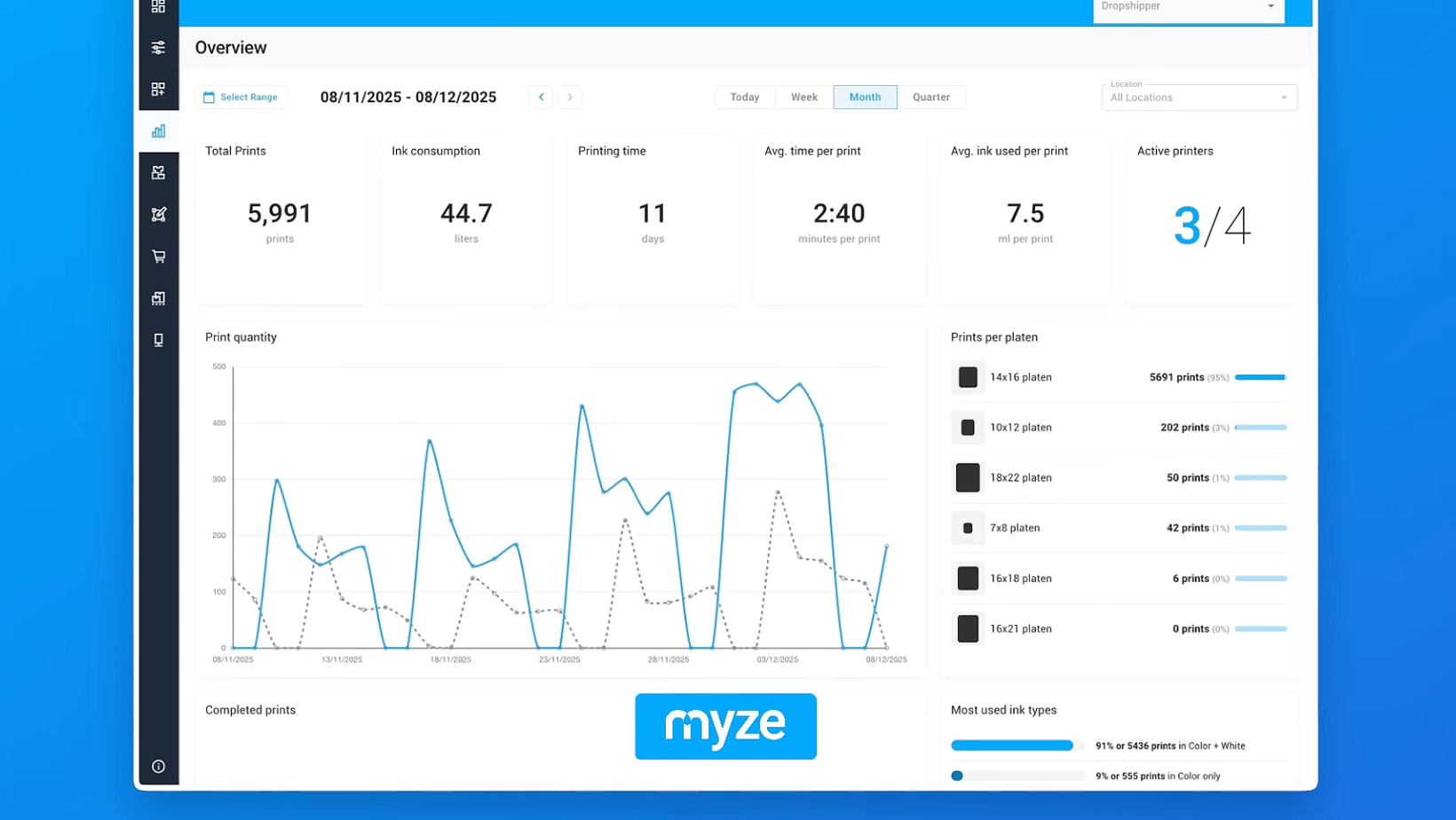Click the Overview page title
The width and height of the screenshot is (1456, 820).
tap(231, 48)
